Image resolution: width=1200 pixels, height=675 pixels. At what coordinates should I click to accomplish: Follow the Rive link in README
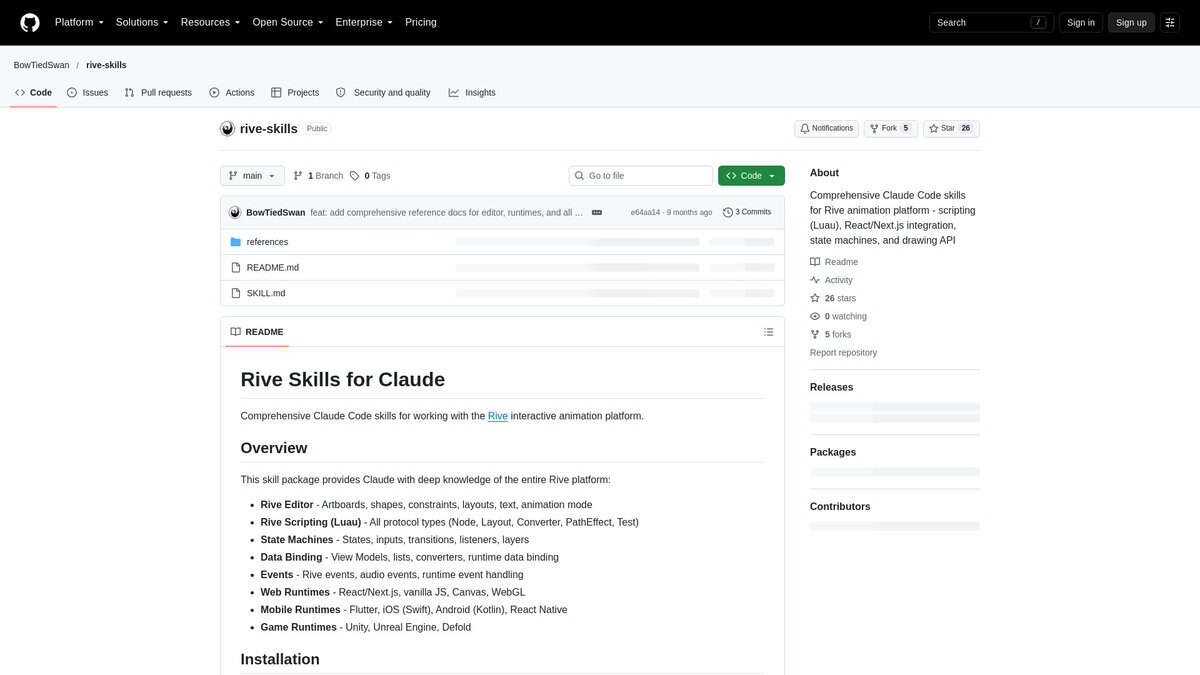coord(498,416)
